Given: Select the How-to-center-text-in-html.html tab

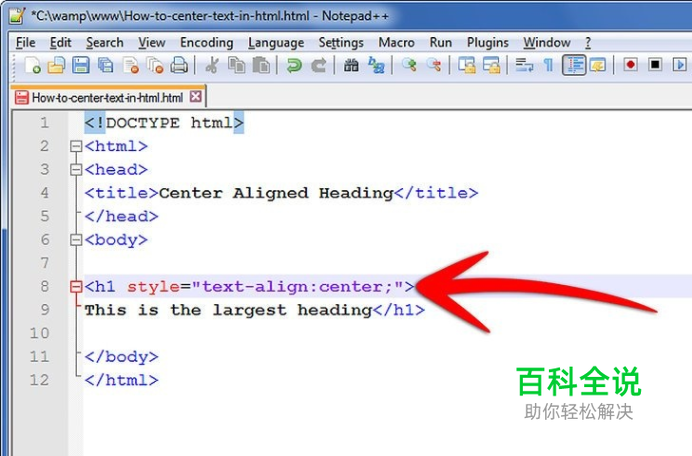Looking at the screenshot, I should (x=107, y=97).
